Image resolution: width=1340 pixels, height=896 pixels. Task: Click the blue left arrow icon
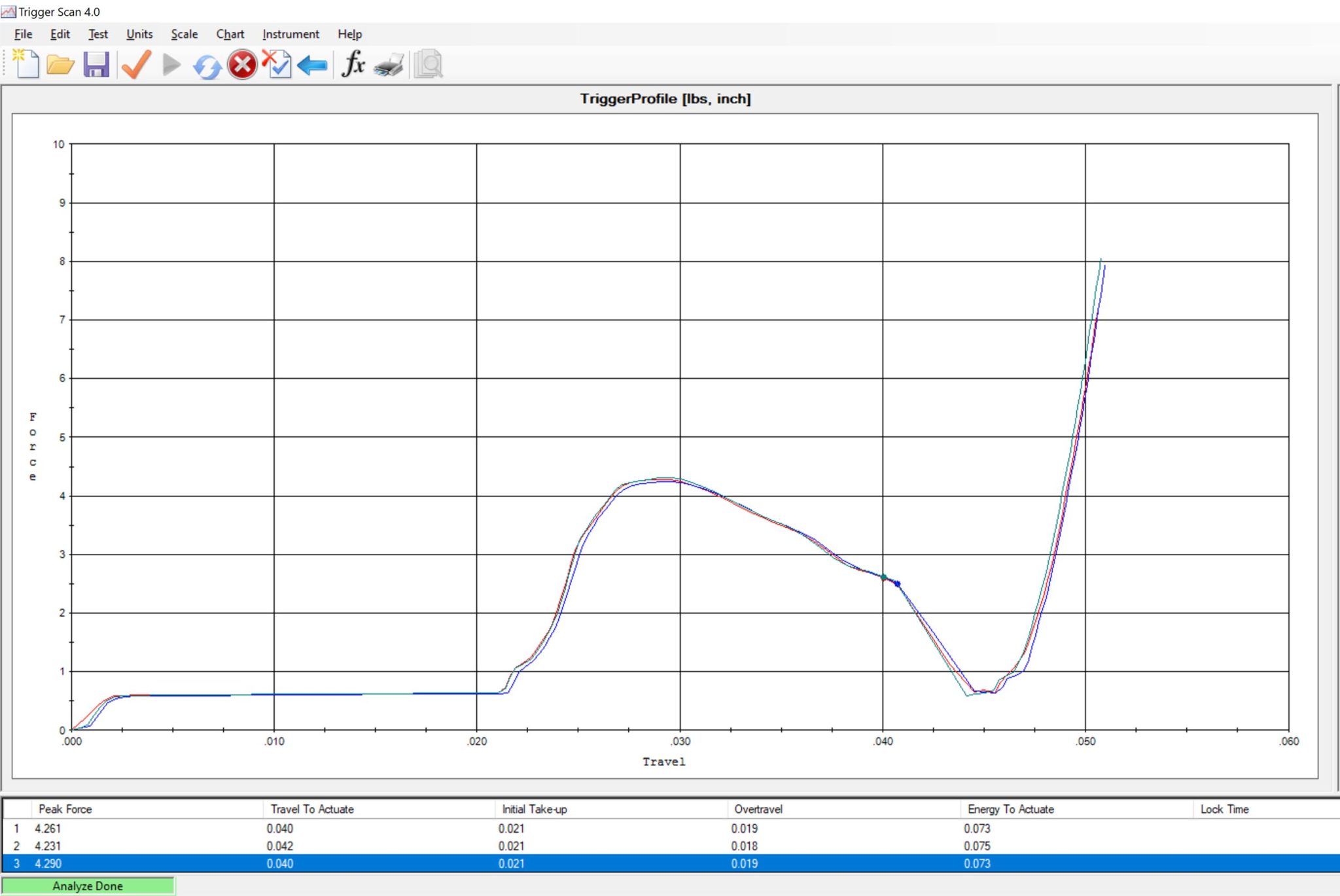[312, 65]
